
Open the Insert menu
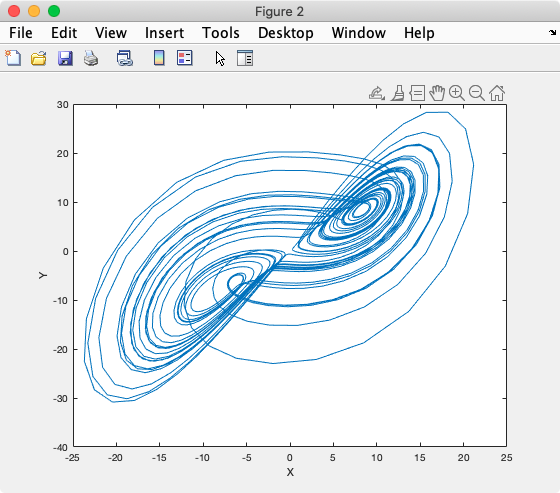click(x=164, y=33)
